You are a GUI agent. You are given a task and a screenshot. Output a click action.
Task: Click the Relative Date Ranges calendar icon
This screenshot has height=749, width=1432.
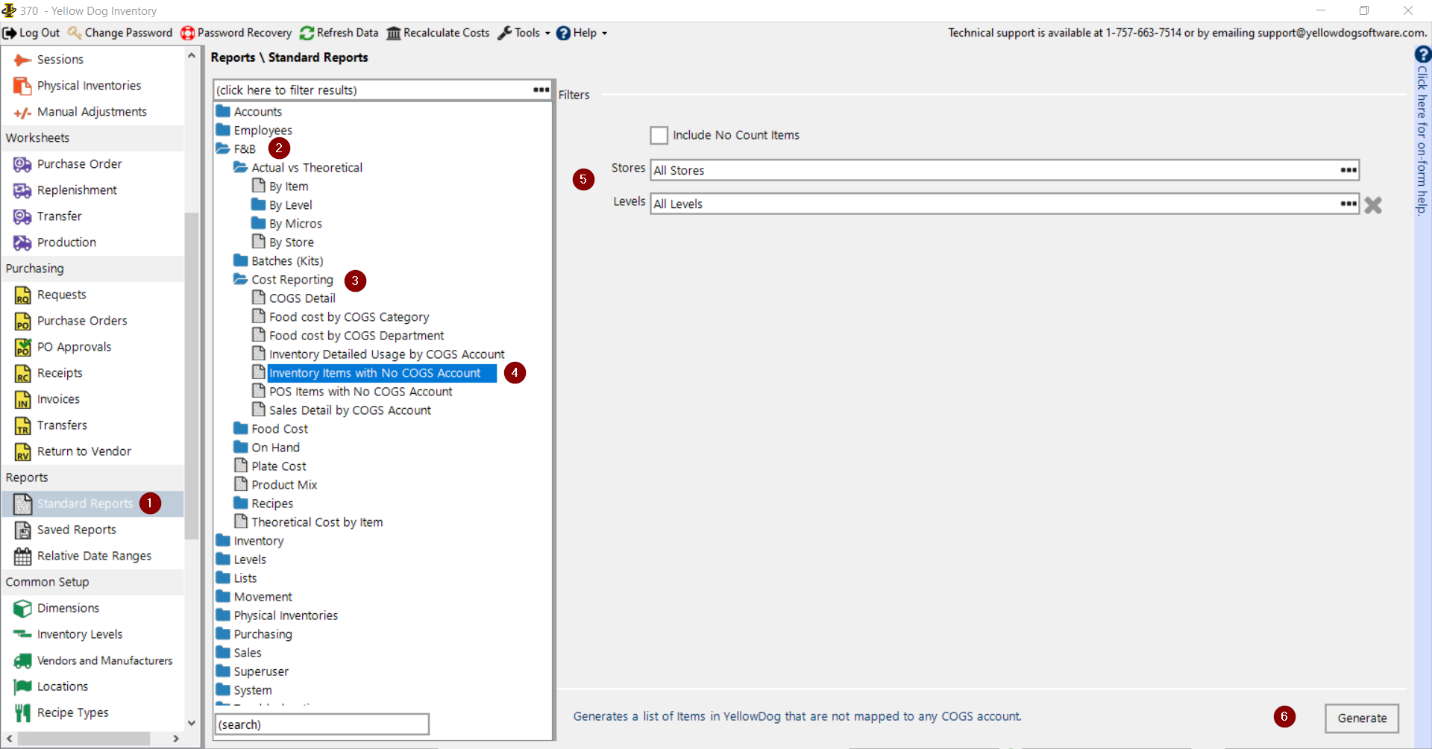tap(22, 556)
